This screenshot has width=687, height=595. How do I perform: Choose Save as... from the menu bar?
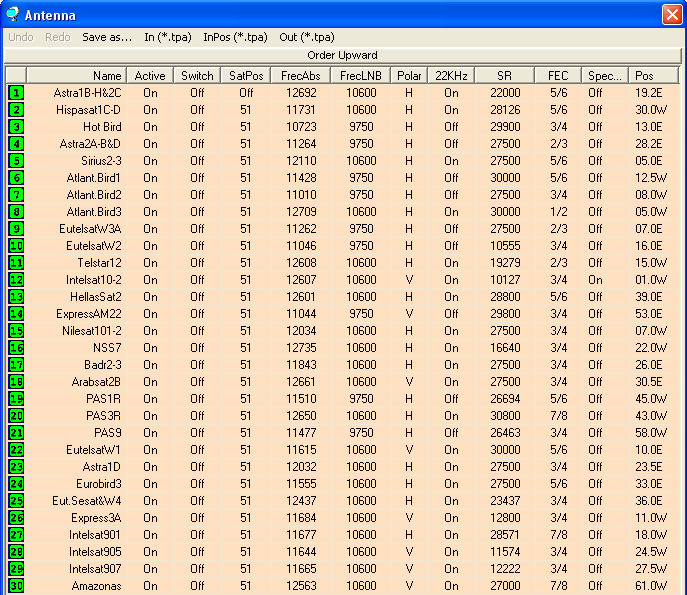107,37
